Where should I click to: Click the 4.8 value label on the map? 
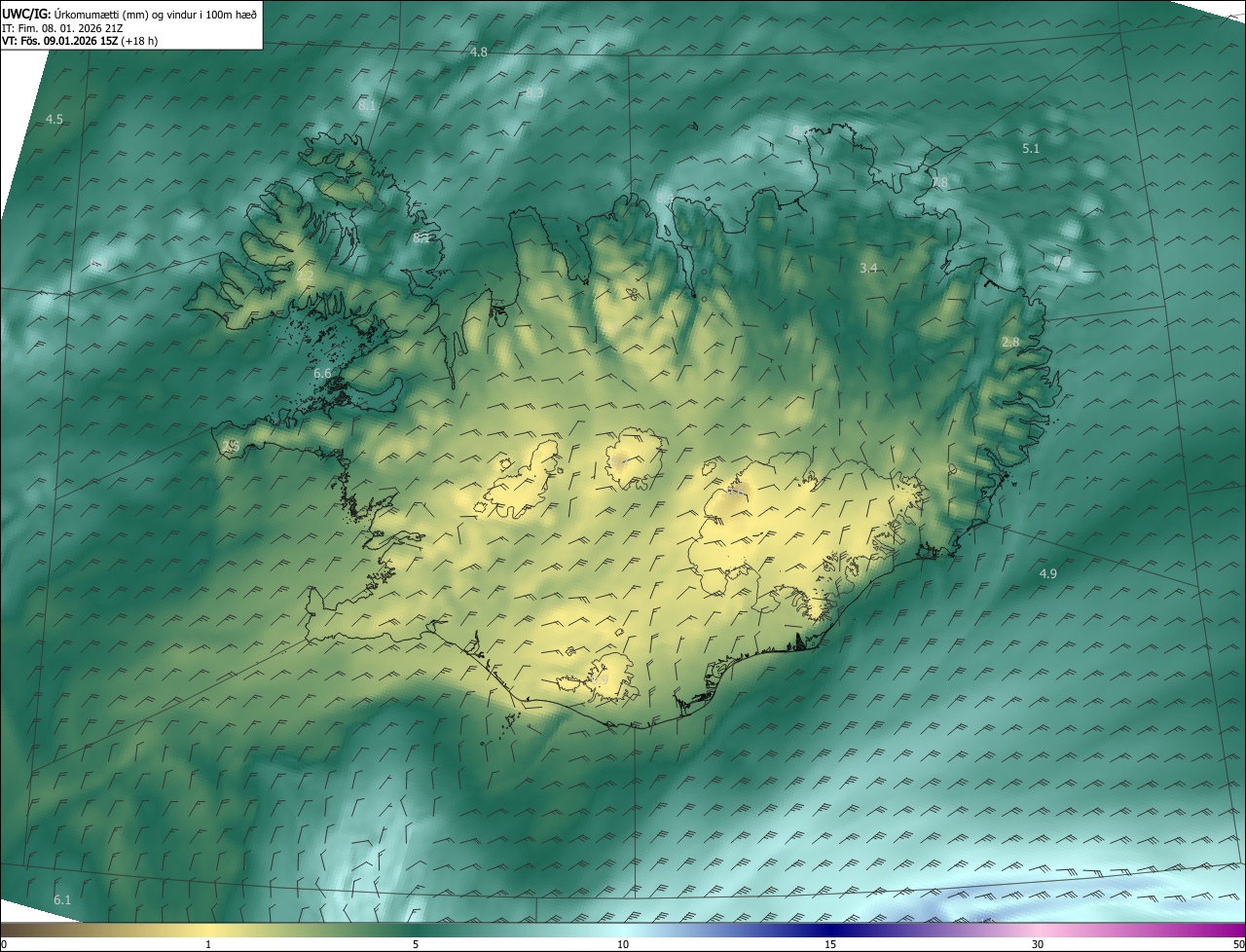(x=478, y=52)
